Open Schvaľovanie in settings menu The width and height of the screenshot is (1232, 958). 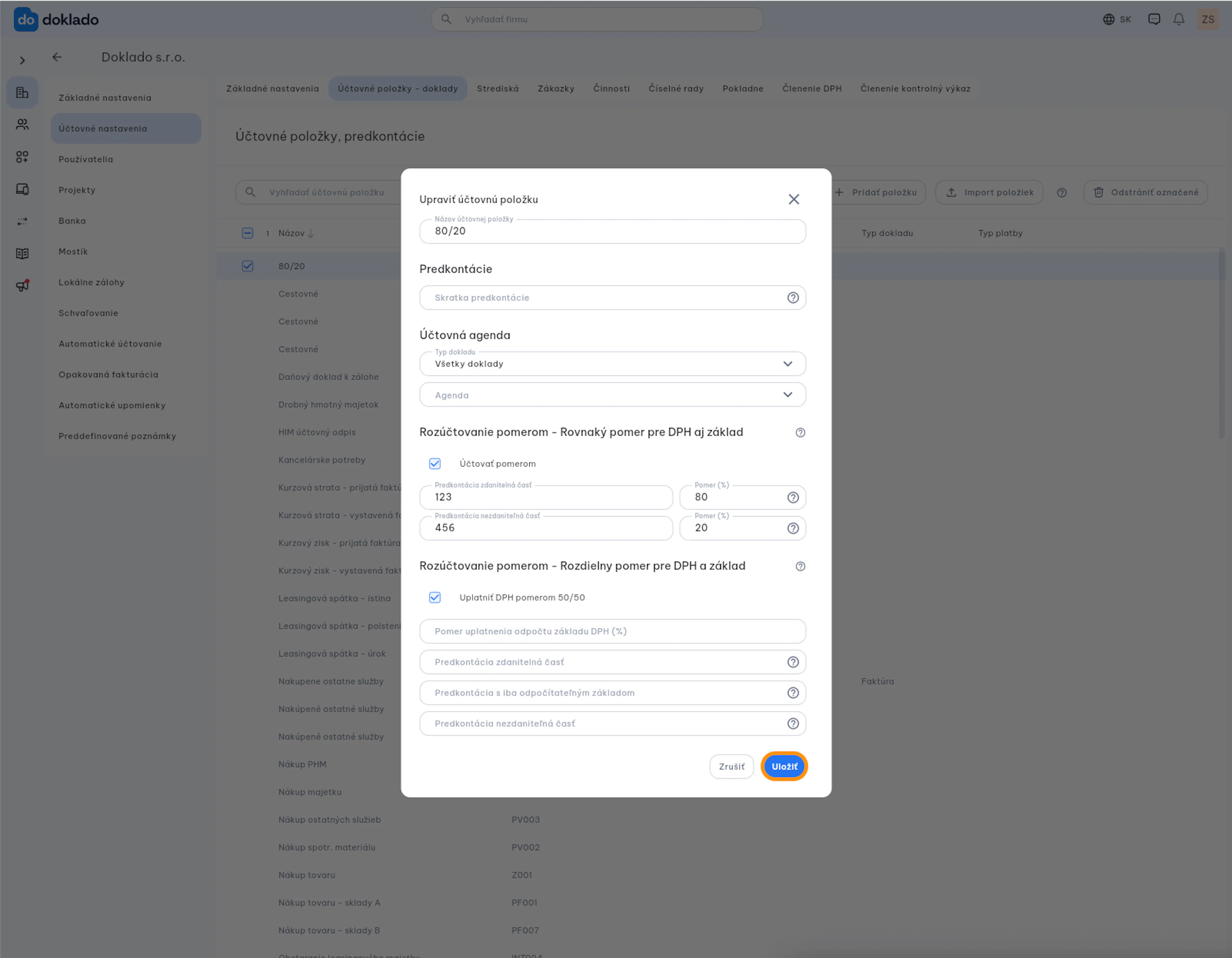126,313
